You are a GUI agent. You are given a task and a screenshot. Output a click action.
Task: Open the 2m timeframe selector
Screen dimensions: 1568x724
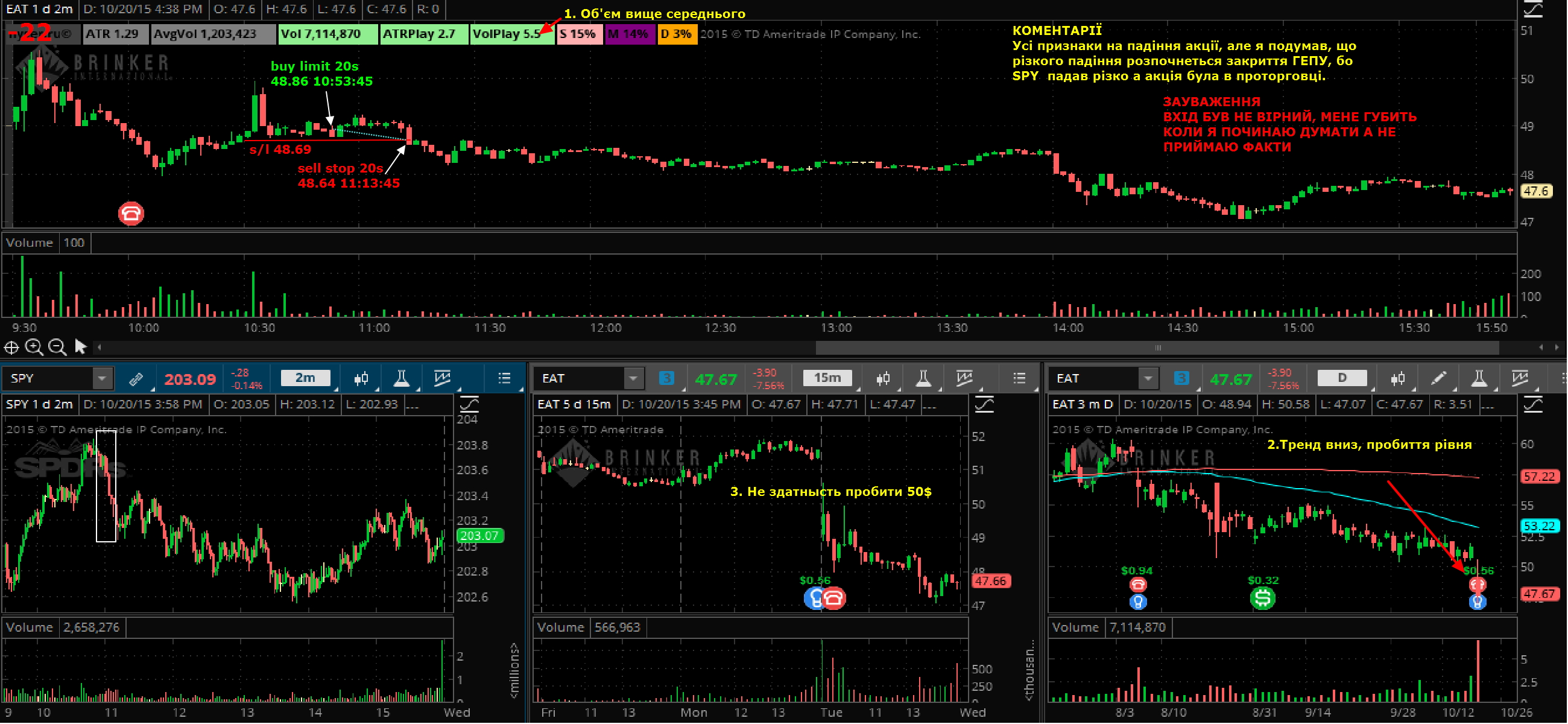306,378
